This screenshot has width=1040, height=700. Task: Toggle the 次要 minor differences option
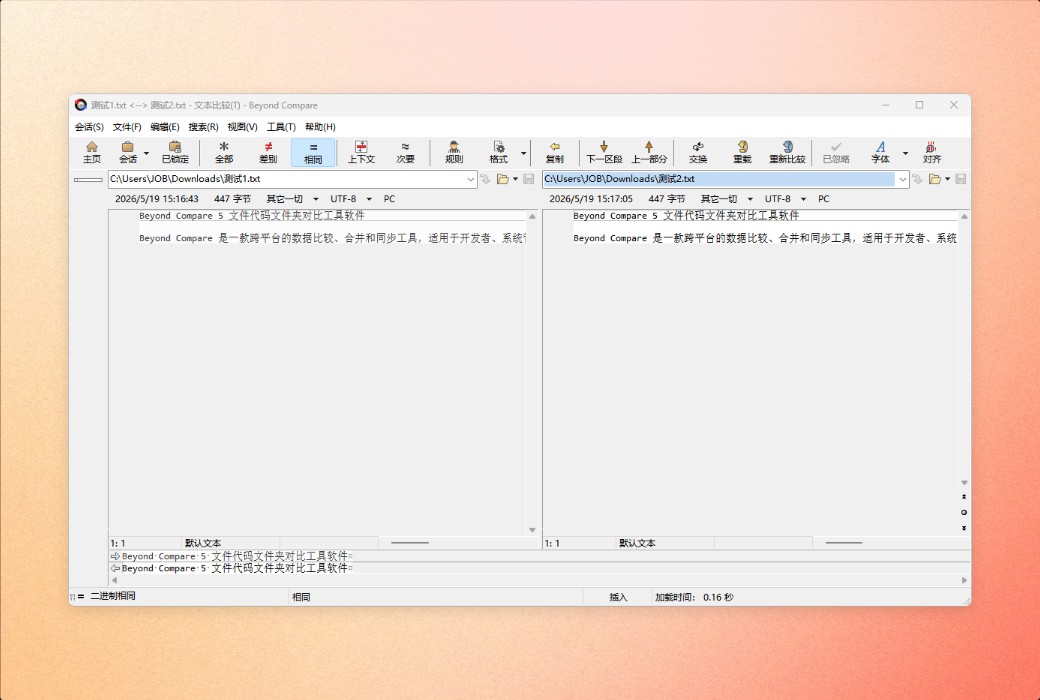(405, 152)
